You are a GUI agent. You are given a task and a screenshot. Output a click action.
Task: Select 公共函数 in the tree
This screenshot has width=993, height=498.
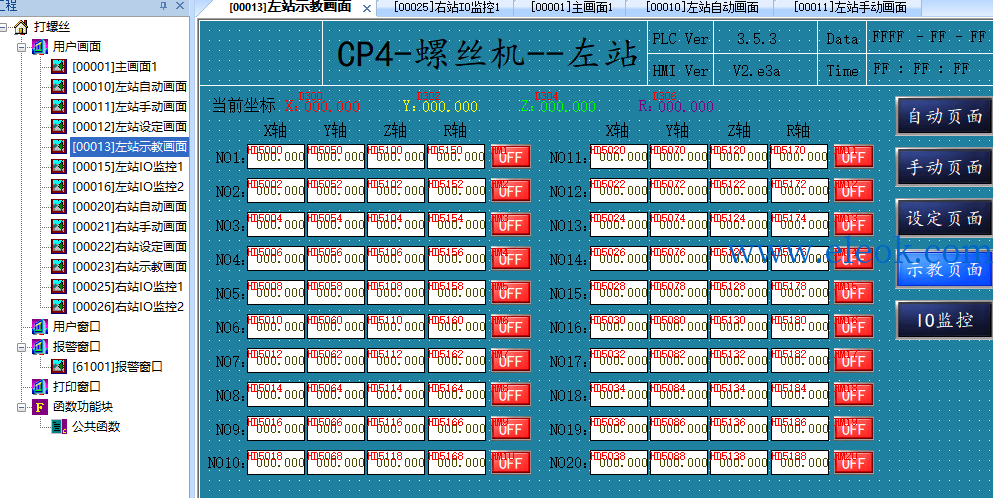[96, 426]
